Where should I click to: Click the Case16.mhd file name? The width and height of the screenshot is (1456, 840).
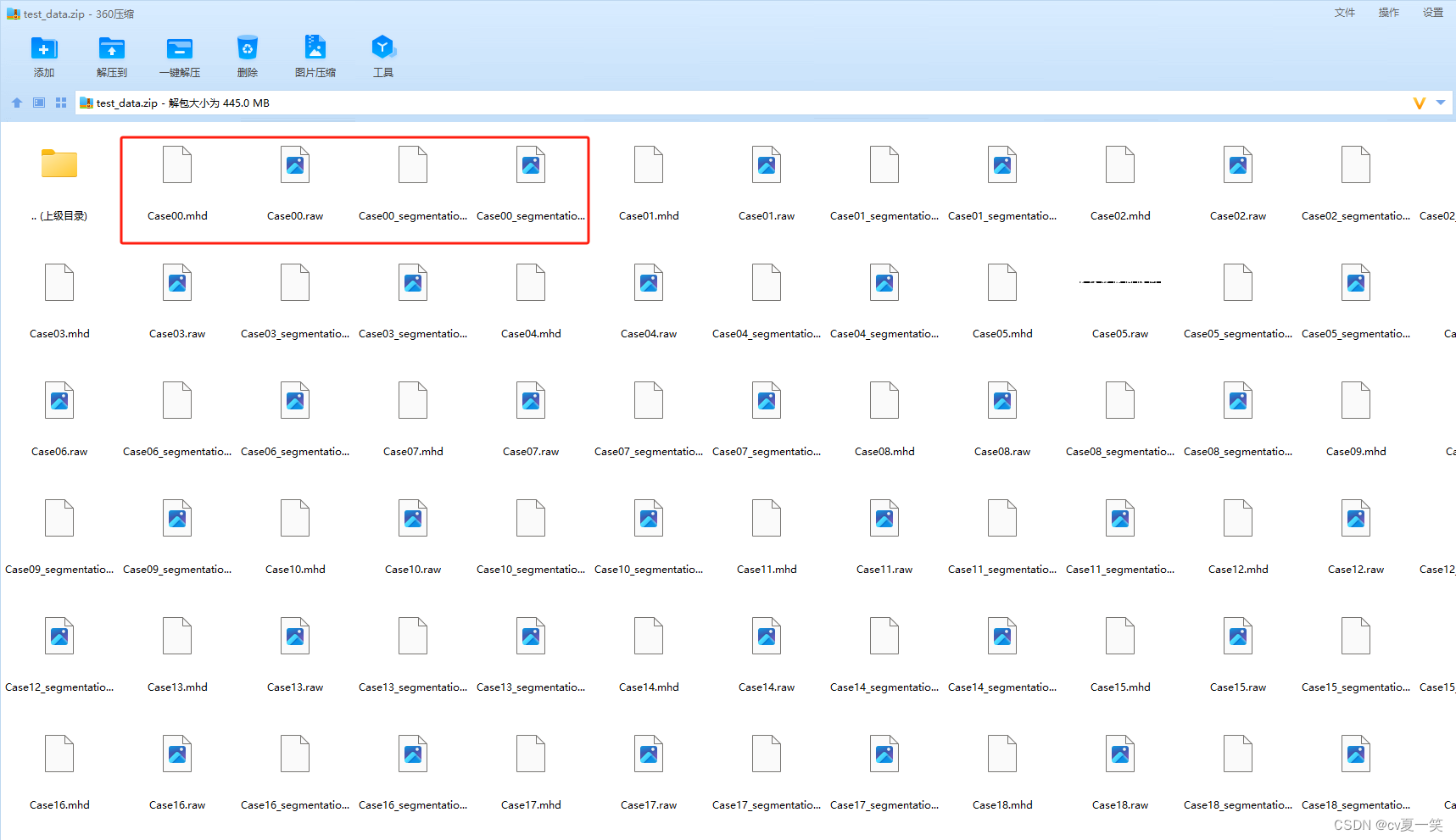[59, 805]
